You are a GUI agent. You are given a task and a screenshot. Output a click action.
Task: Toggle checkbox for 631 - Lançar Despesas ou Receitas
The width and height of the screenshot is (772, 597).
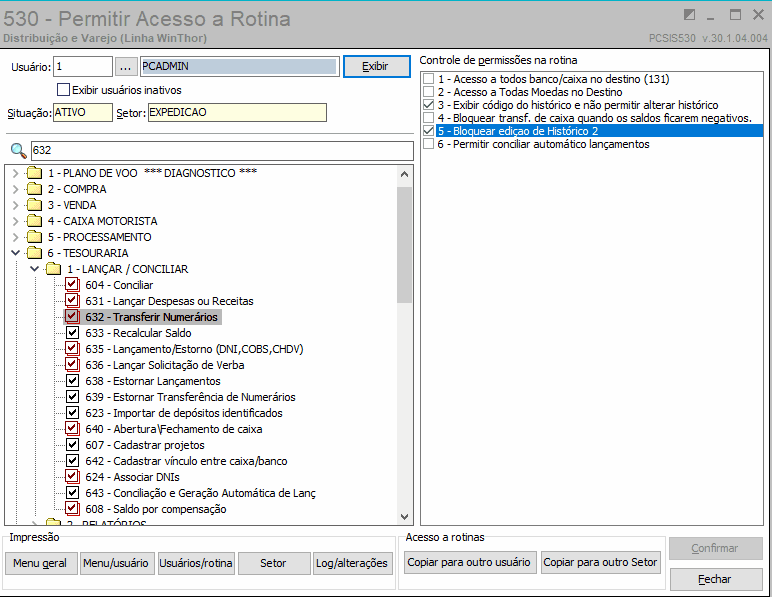click(x=72, y=301)
